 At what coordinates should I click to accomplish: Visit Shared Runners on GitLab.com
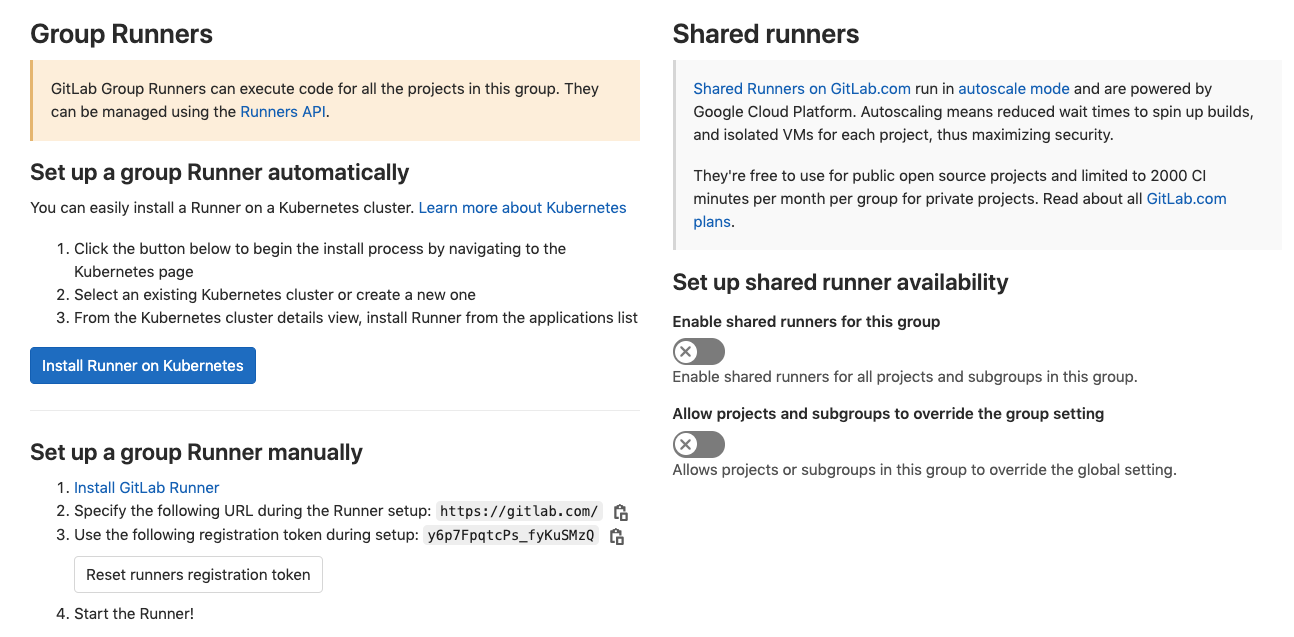click(x=801, y=88)
